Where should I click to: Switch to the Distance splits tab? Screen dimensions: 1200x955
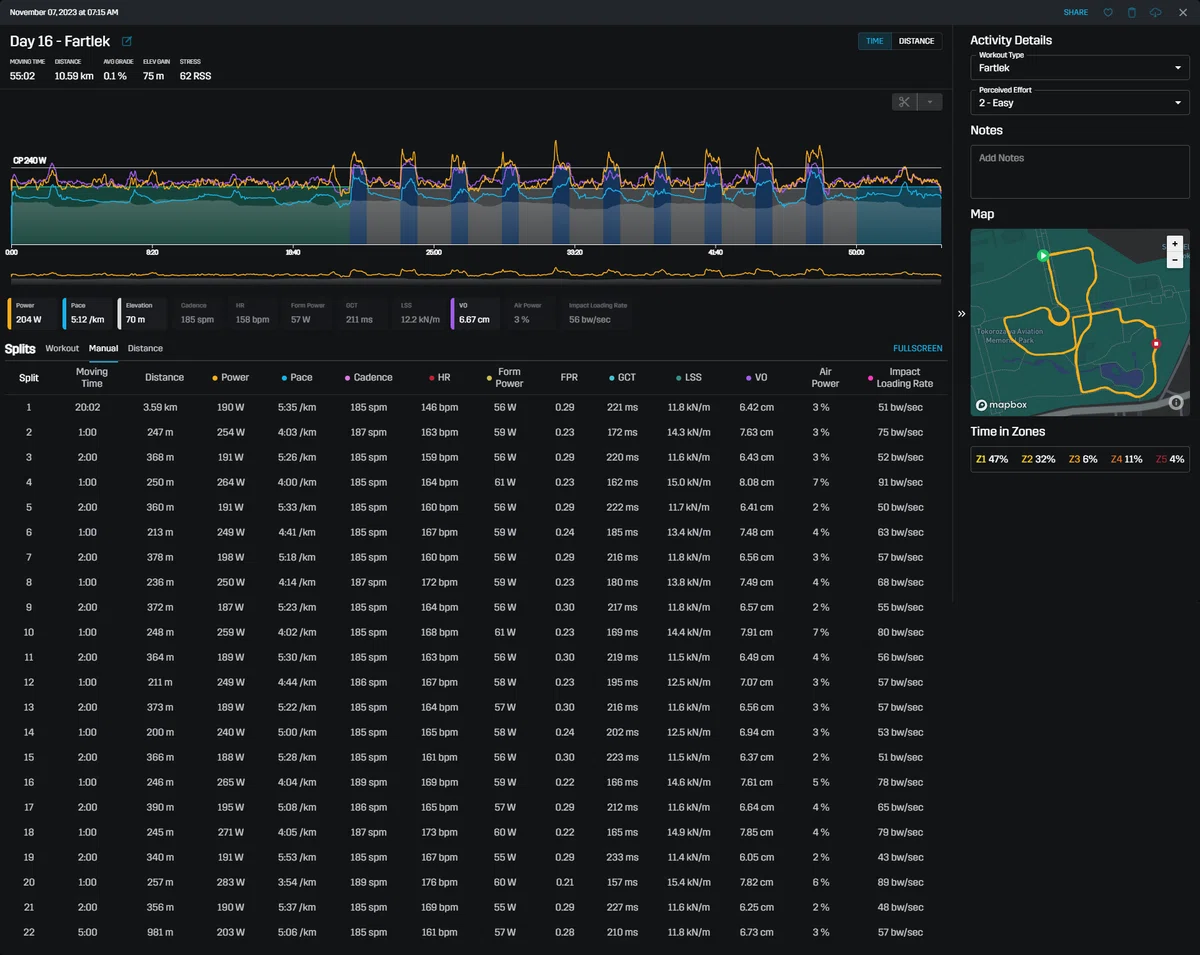point(145,348)
